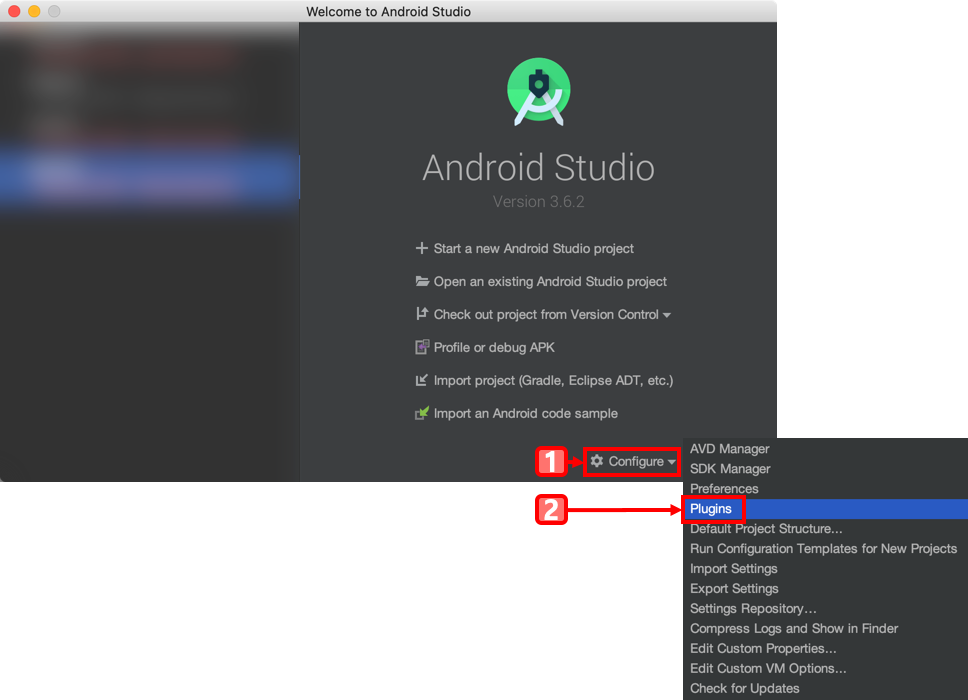968x700 pixels.
Task: Open the Configure dropdown arrow
Action: 672,462
